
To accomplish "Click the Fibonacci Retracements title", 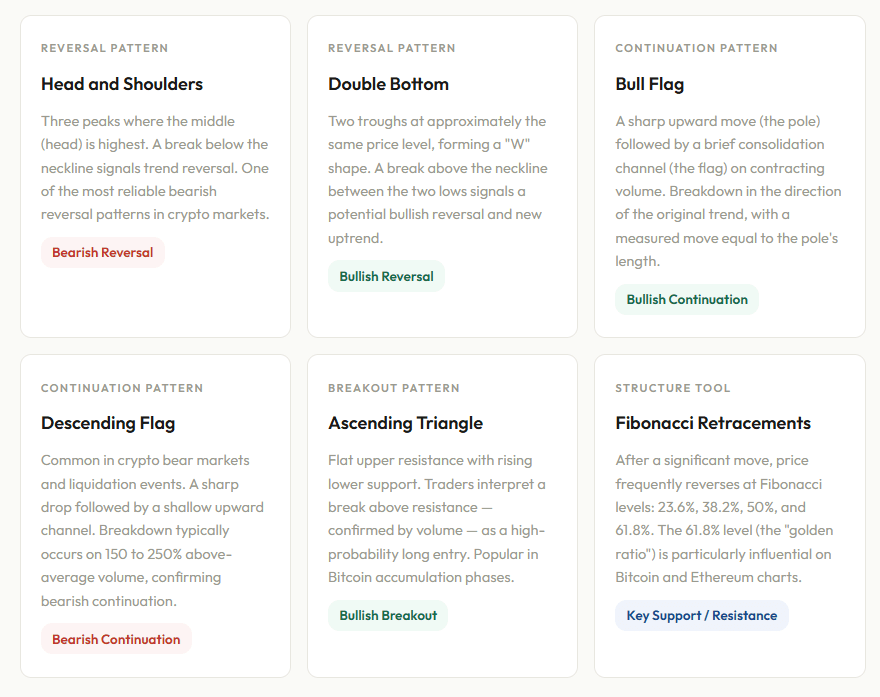I will point(712,423).
